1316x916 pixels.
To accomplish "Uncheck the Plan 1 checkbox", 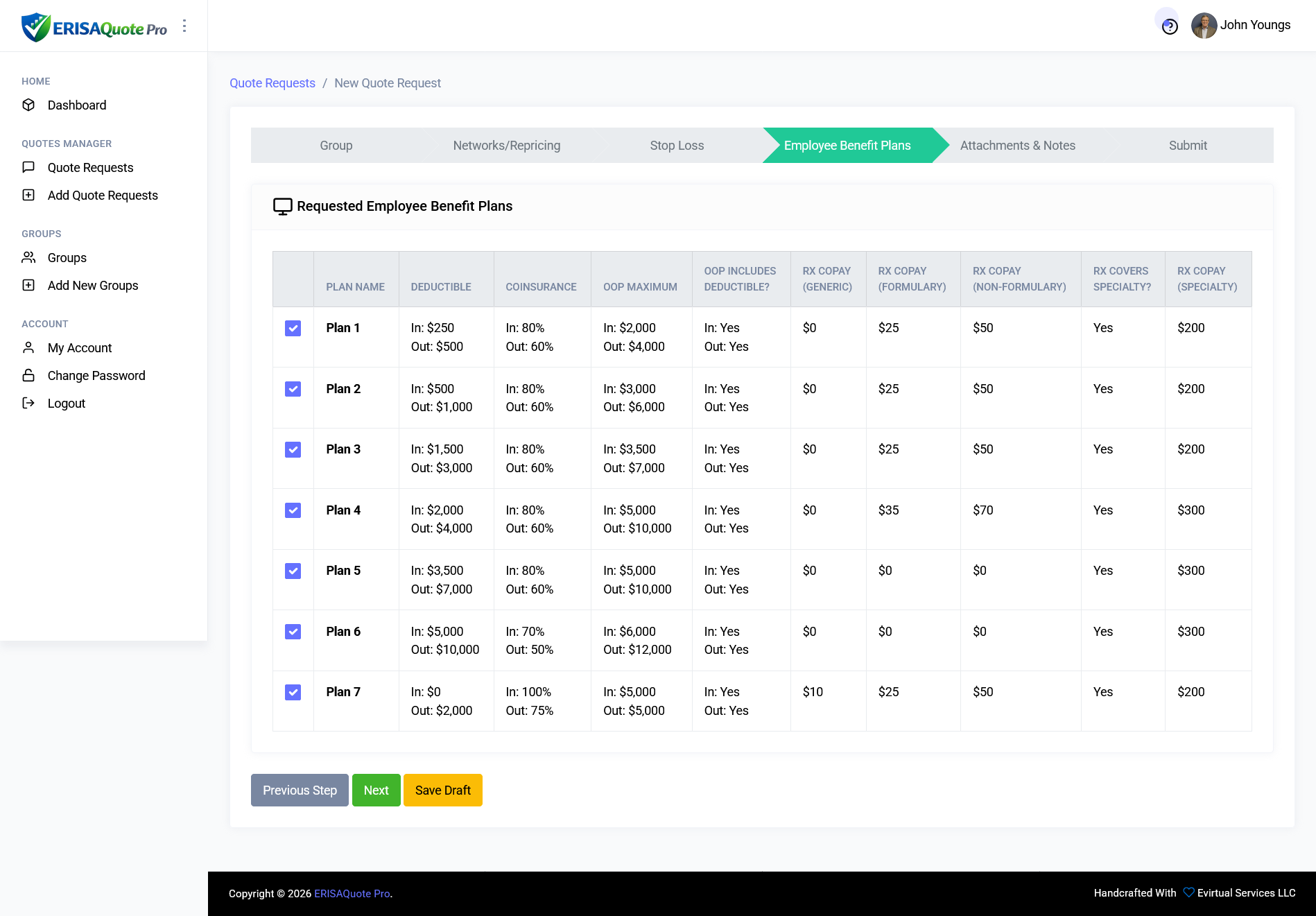I will tap(293, 328).
